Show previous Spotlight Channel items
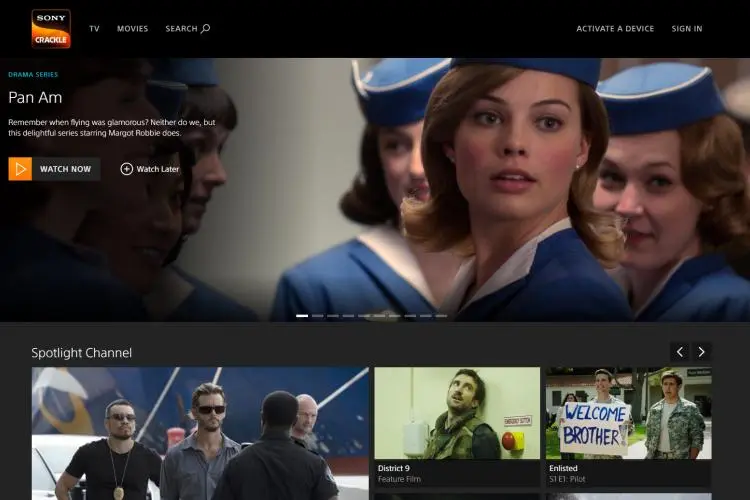This screenshot has height=500, width=750. 680,352
